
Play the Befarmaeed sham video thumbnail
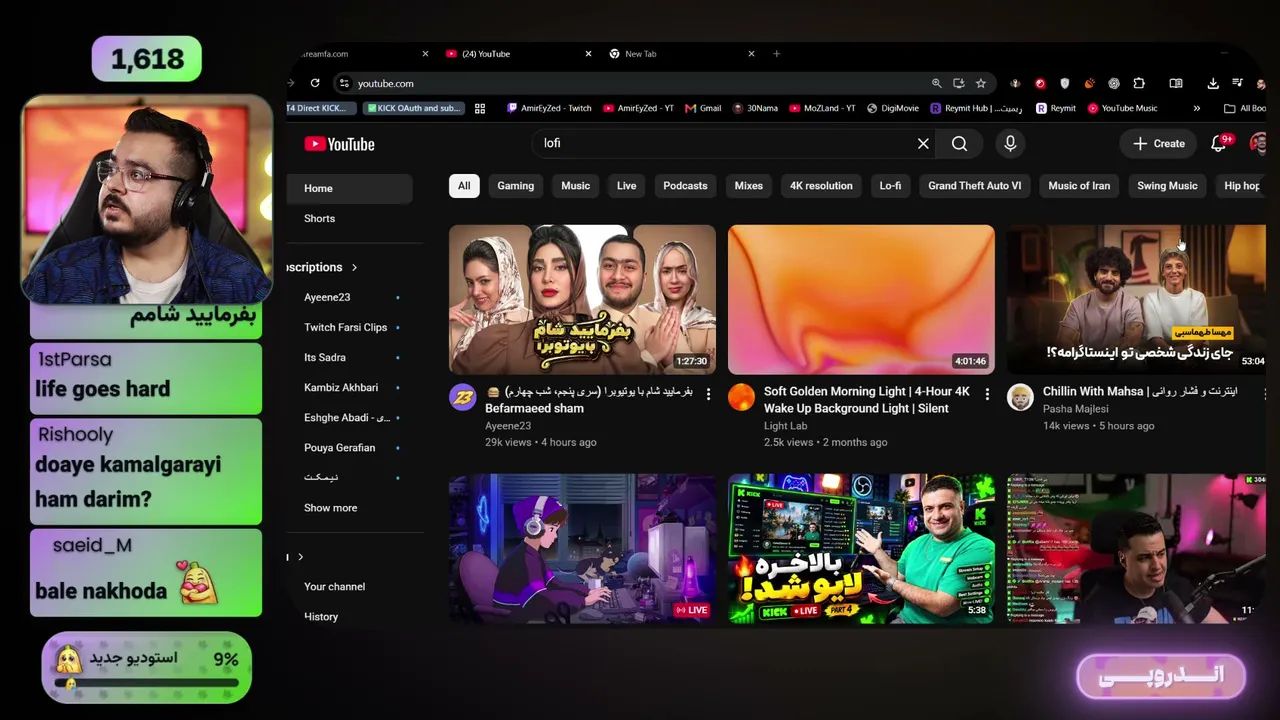[x=582, y=299]
